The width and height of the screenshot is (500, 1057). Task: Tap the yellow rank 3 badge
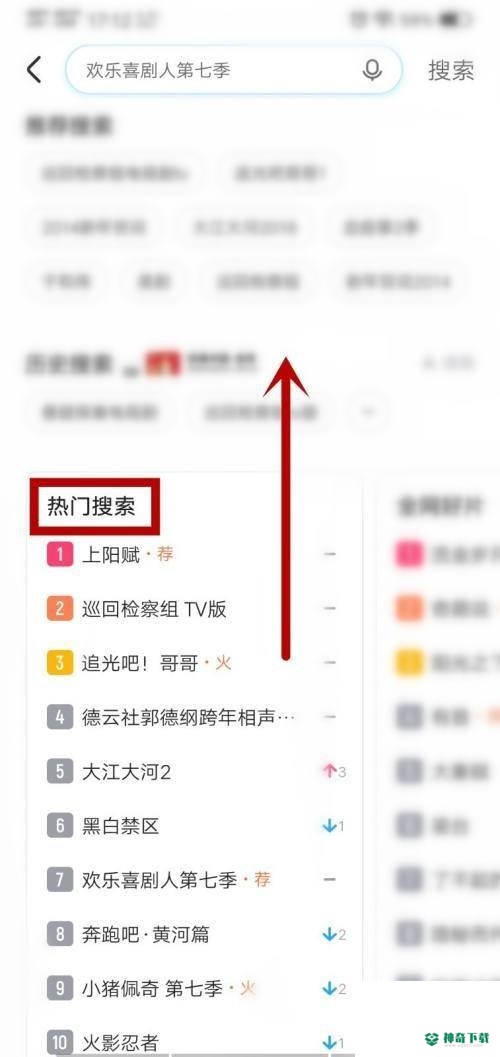(59, 663)
